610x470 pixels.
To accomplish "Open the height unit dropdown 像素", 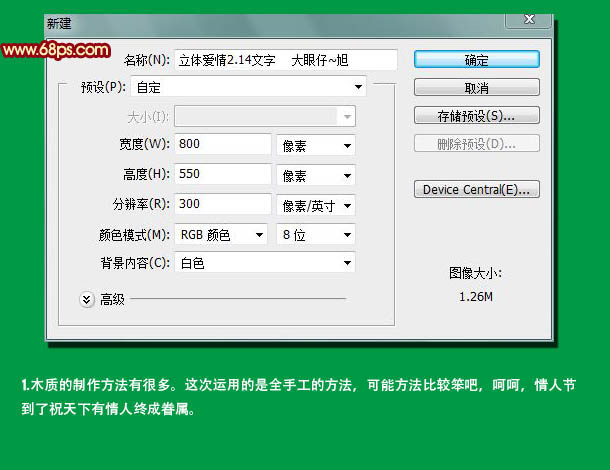I will coord(316,175).
